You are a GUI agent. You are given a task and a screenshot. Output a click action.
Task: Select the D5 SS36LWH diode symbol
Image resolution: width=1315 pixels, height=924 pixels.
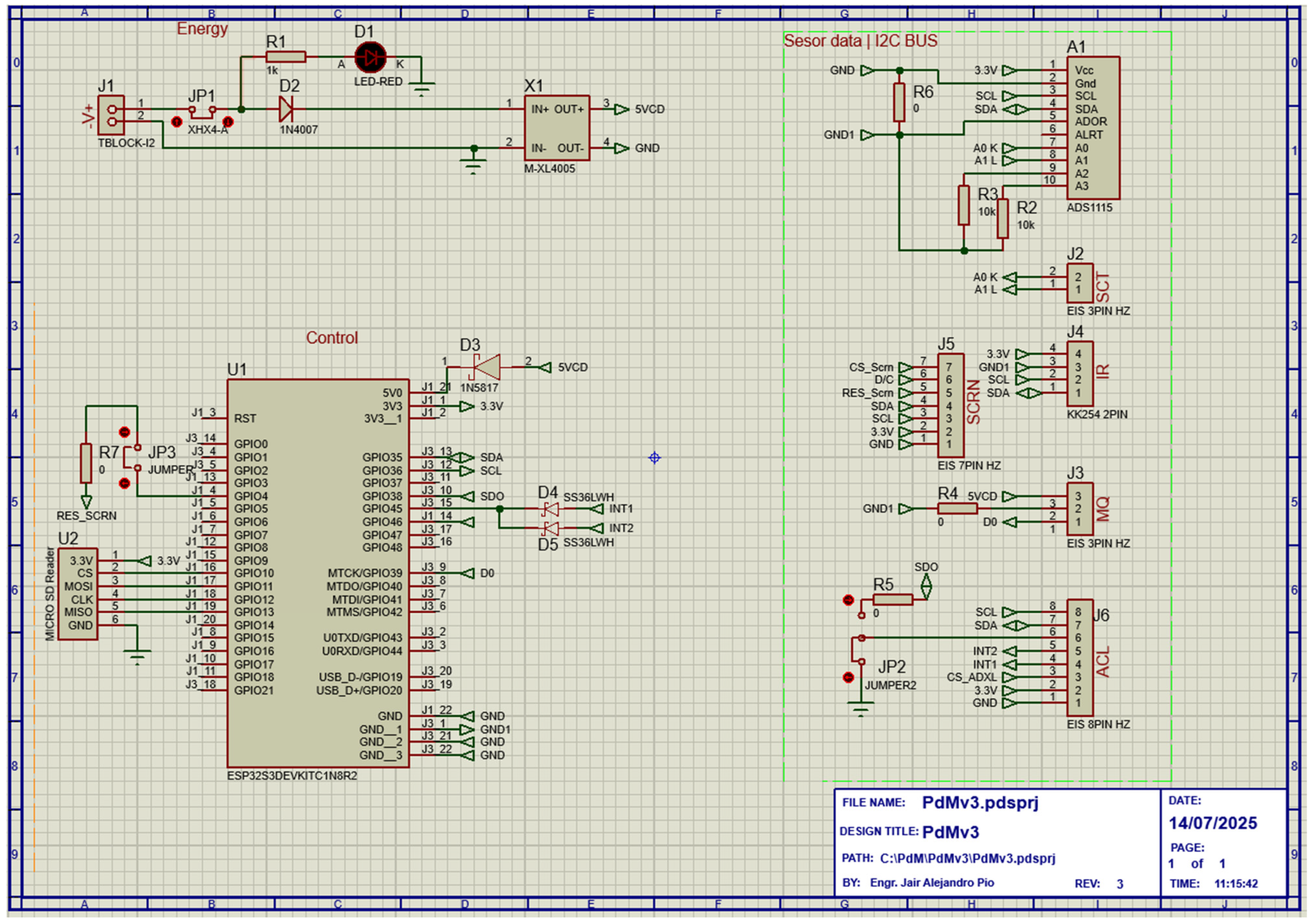(x=551, y=528)
